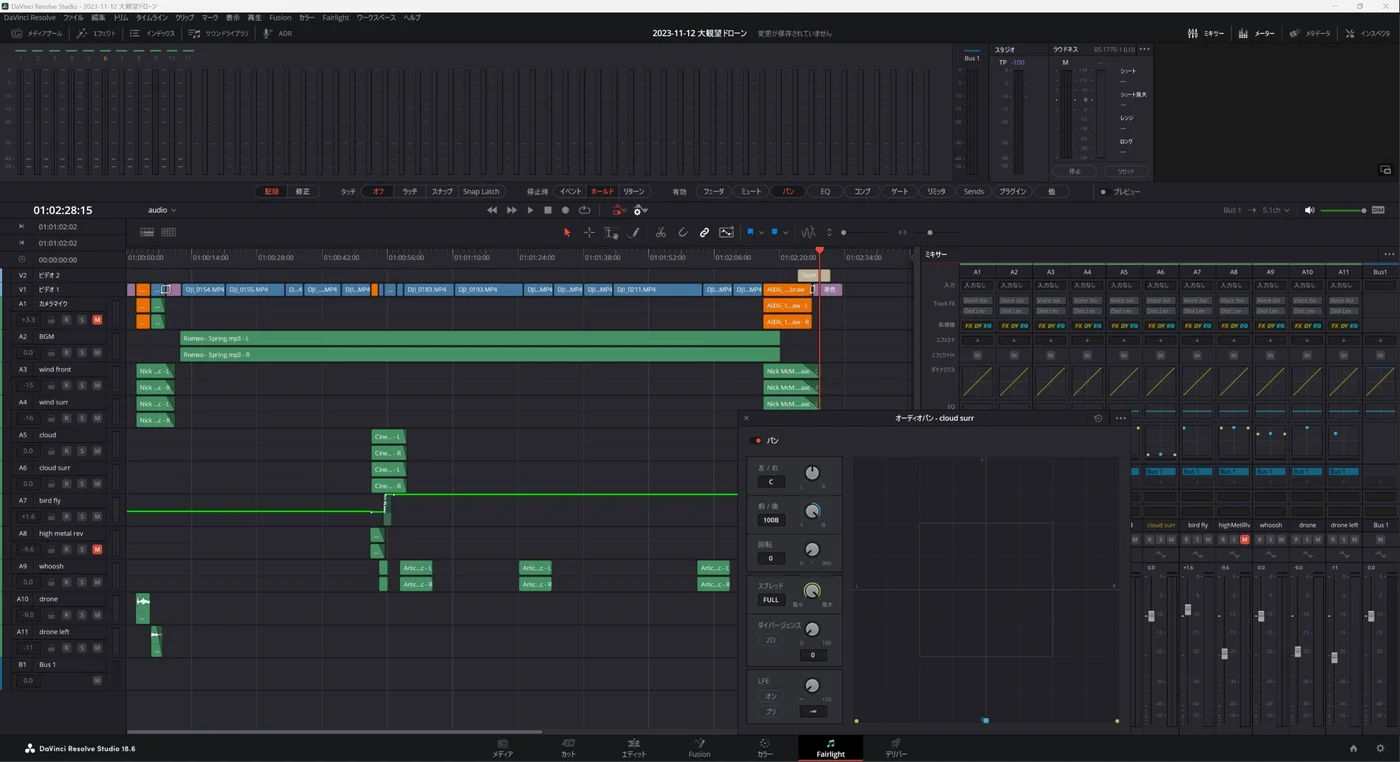1400x762 pixels.
Task: Open the Fairlight menu
Action: coord(336,18)
